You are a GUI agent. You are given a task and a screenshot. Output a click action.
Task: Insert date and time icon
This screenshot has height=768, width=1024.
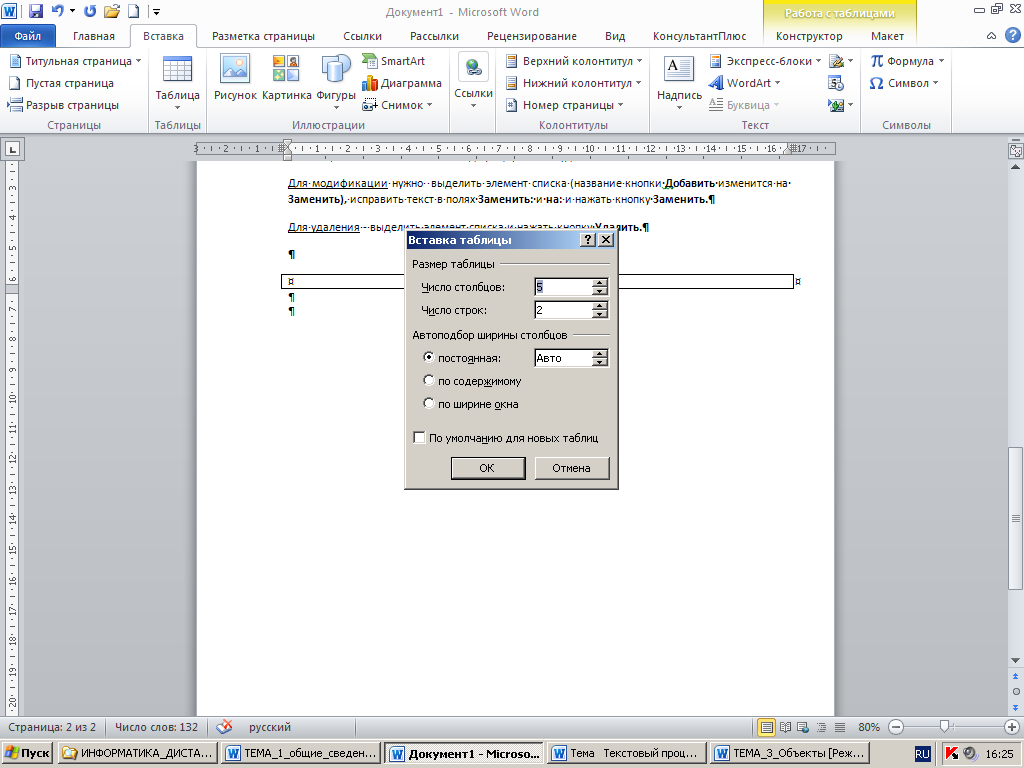point(836,83)
